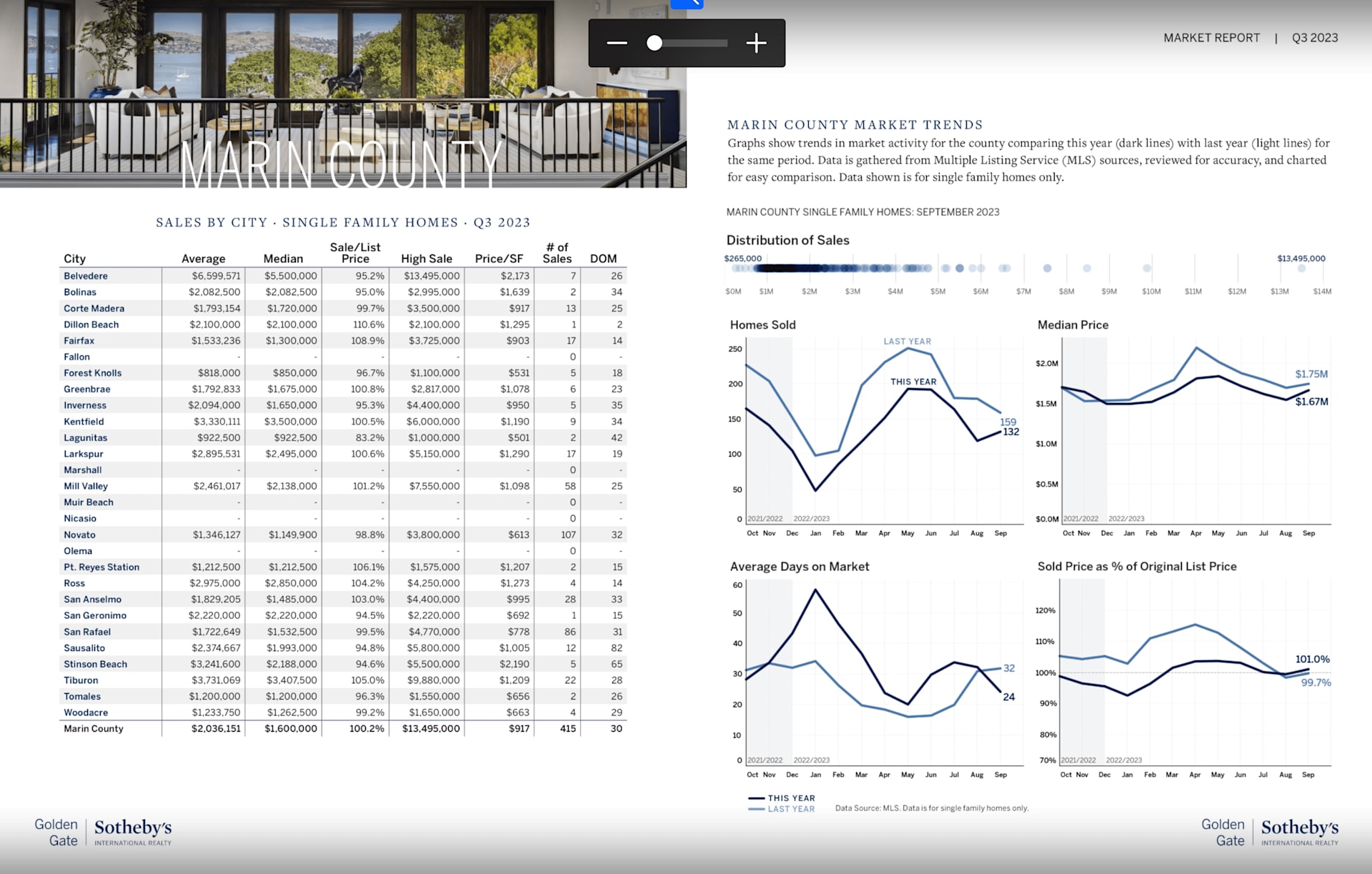Viewport: 1372px width, 874px height.
Task: Click the Median column header
Action: pos(283,259)
